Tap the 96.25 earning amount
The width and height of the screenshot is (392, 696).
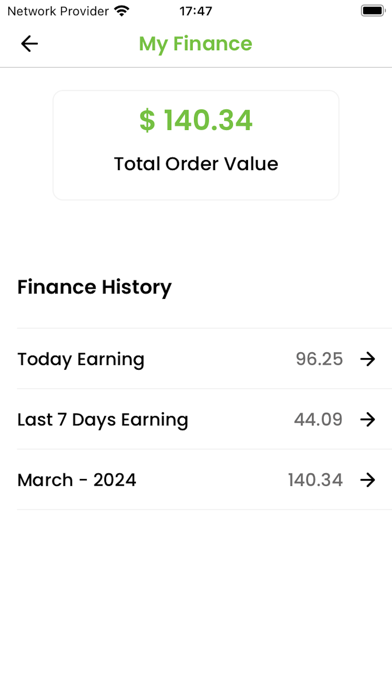click(319, 359)
